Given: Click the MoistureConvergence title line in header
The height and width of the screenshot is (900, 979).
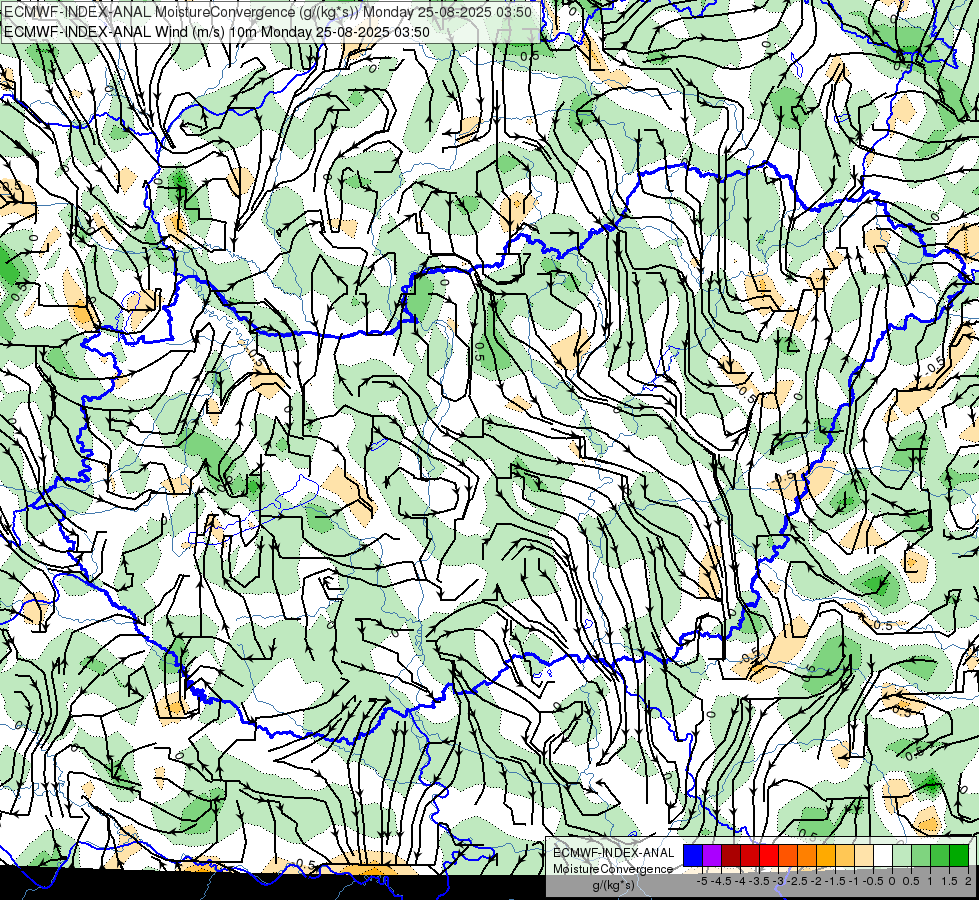Looking at the screenshot, I should click(268, 12).
